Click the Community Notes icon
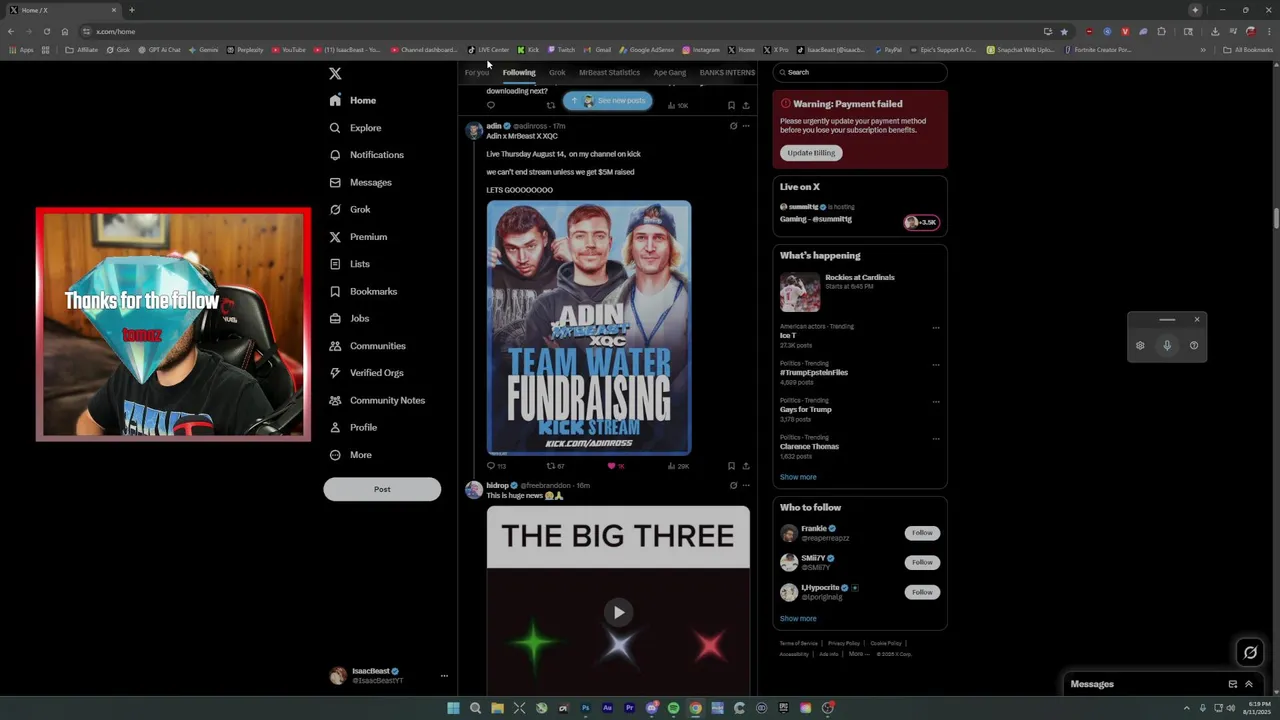Viewport: 1280px width, 720px height. click(335, 400)
